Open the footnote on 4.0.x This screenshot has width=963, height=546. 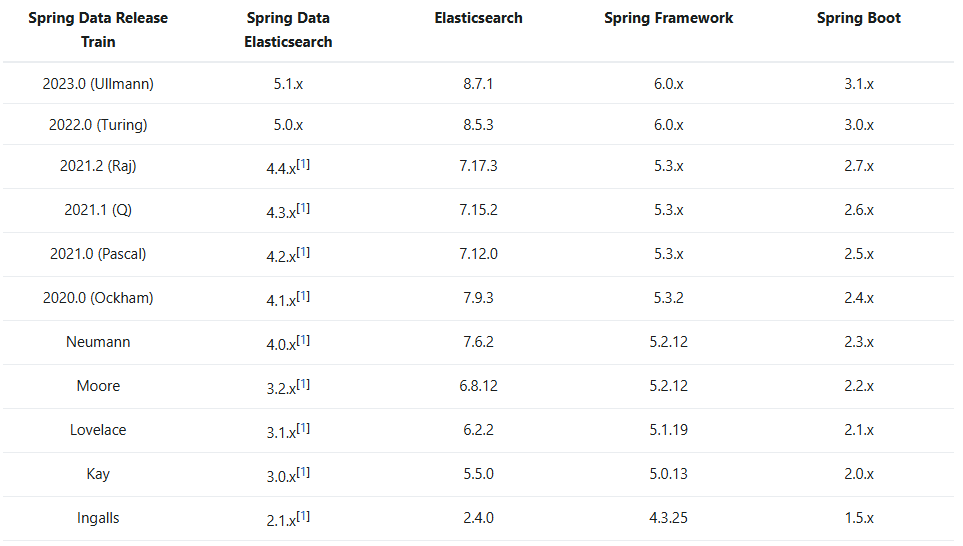(303, 340)
